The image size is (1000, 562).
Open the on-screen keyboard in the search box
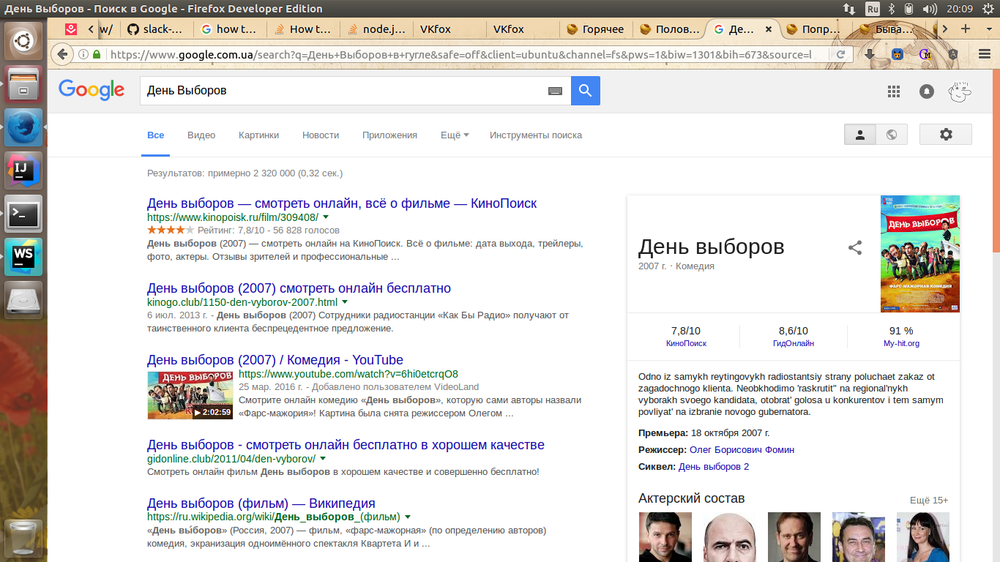[555, 91]
